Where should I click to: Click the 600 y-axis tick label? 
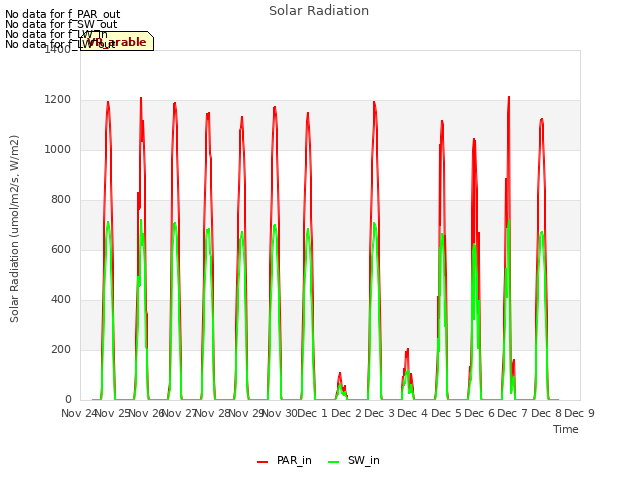point(61,249)
